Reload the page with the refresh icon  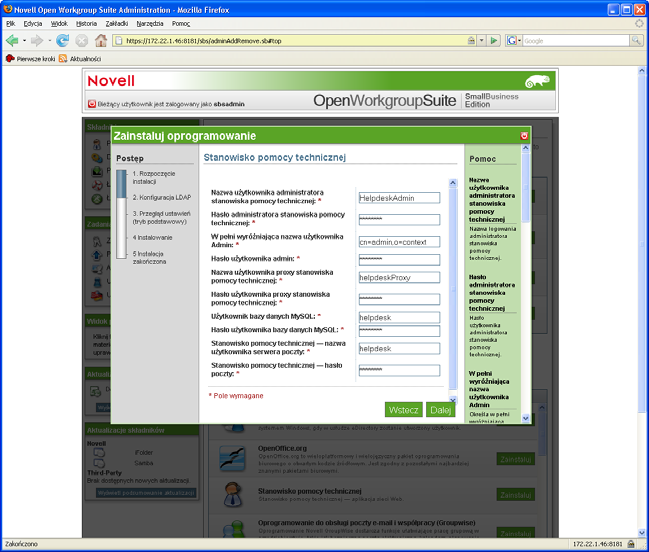coord(62,41)
